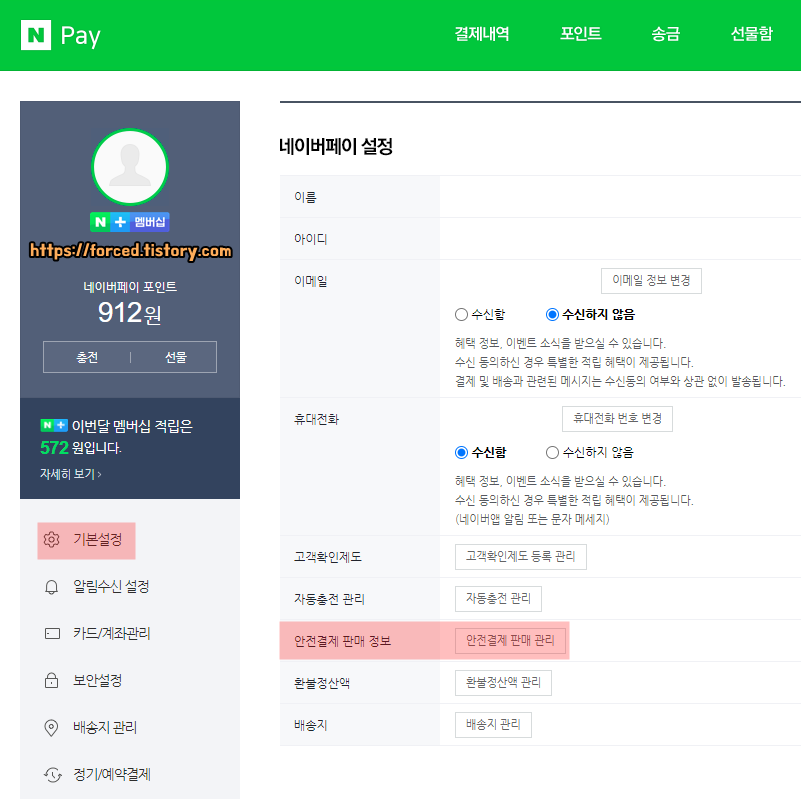The image size is (801, 799).
Task: Click the 선물 button
Action: [175, 357]
